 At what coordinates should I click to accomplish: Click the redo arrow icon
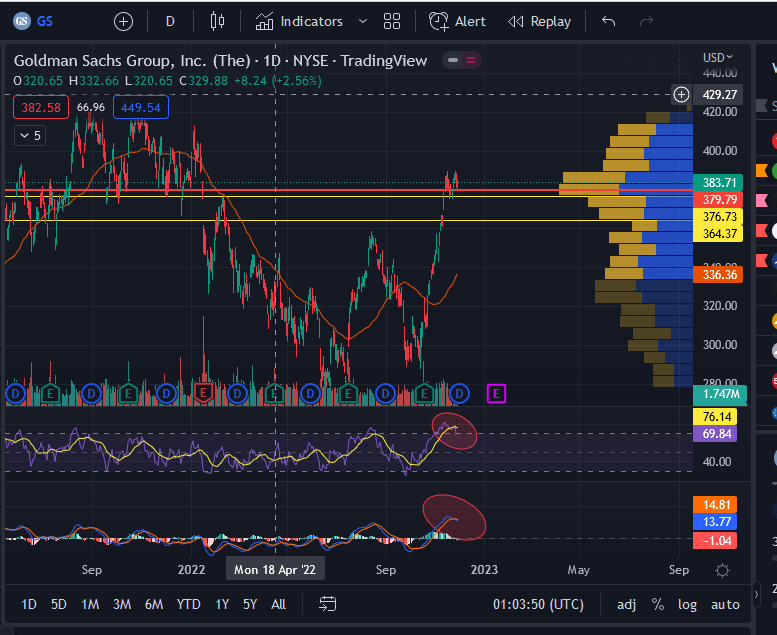[x=646, y=21]
